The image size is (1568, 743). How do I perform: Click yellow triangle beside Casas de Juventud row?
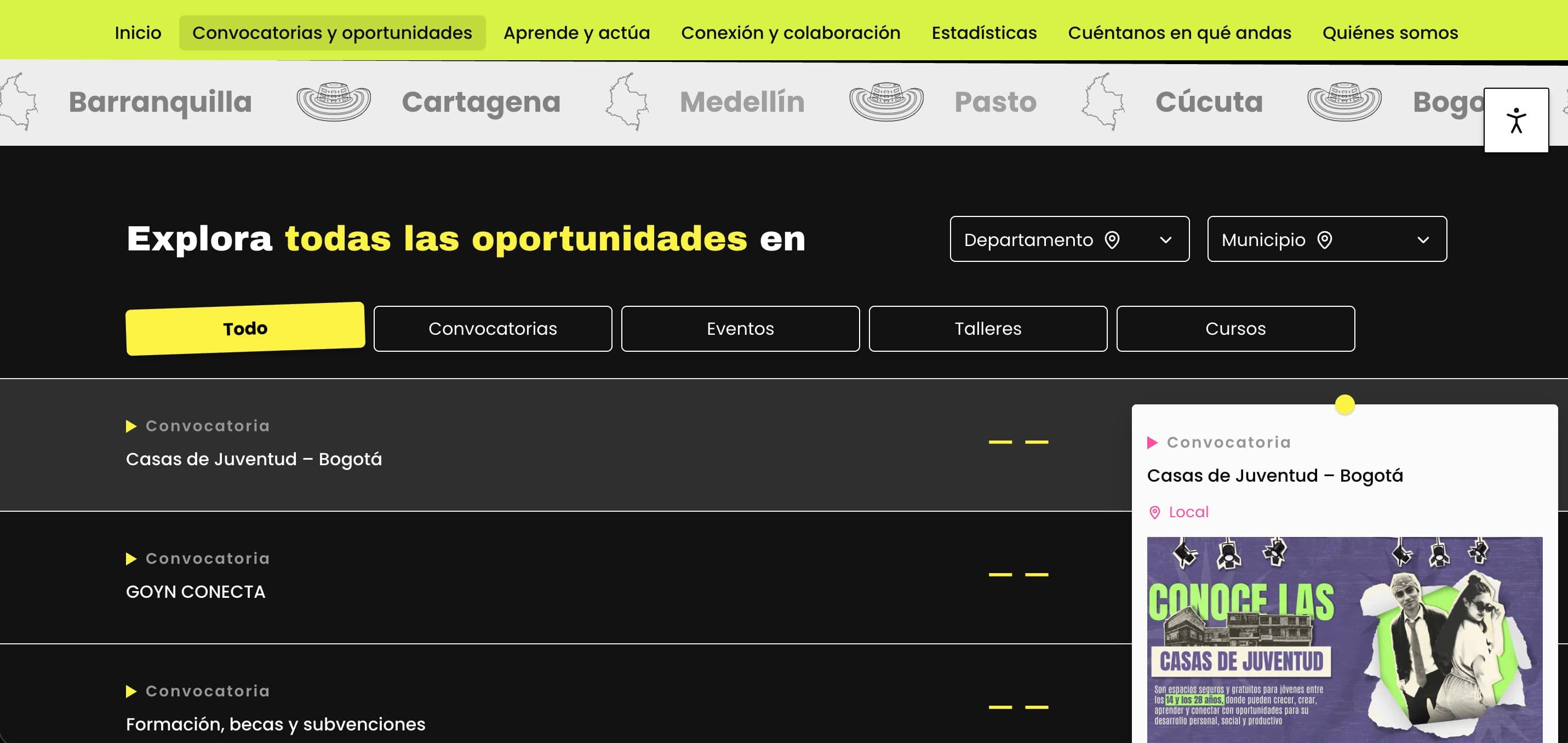click(131, 426)
